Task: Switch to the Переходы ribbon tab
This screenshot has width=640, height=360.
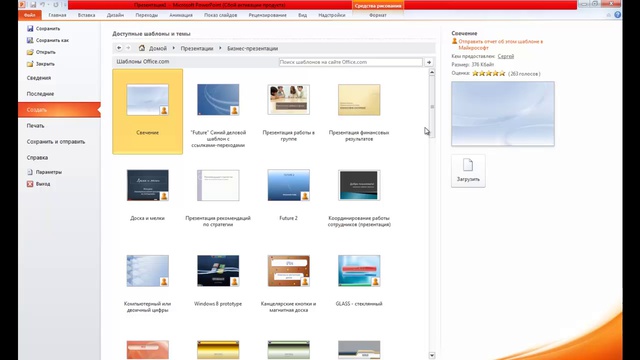Action: (147, 15)
